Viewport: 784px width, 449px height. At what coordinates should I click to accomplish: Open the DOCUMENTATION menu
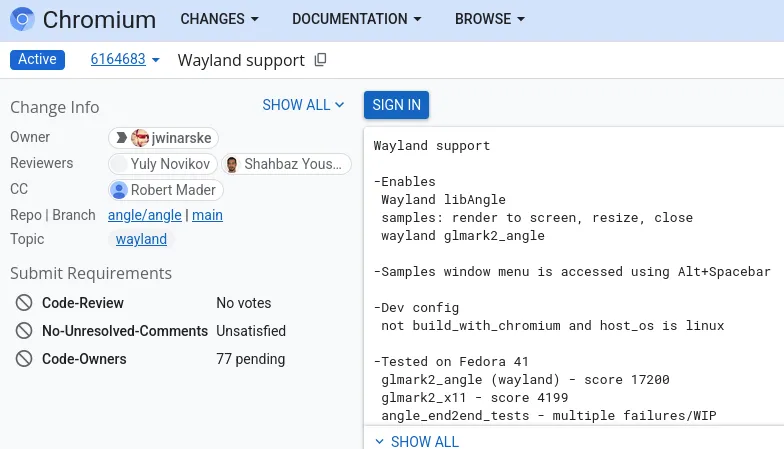pyautogui.click(x=356, y=19)
